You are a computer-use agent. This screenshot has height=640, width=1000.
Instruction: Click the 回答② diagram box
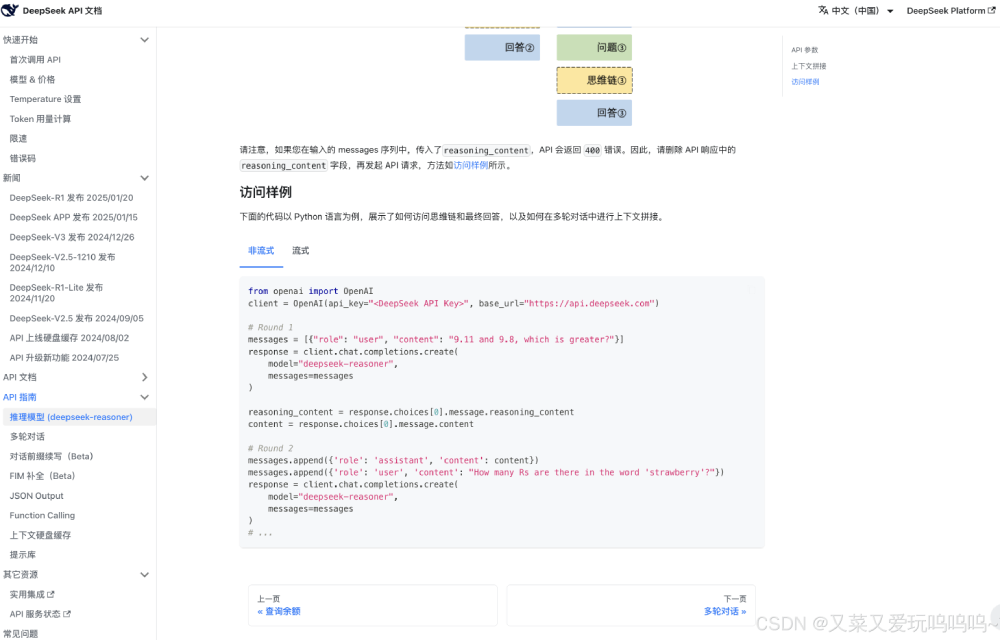tap(503, 47)
